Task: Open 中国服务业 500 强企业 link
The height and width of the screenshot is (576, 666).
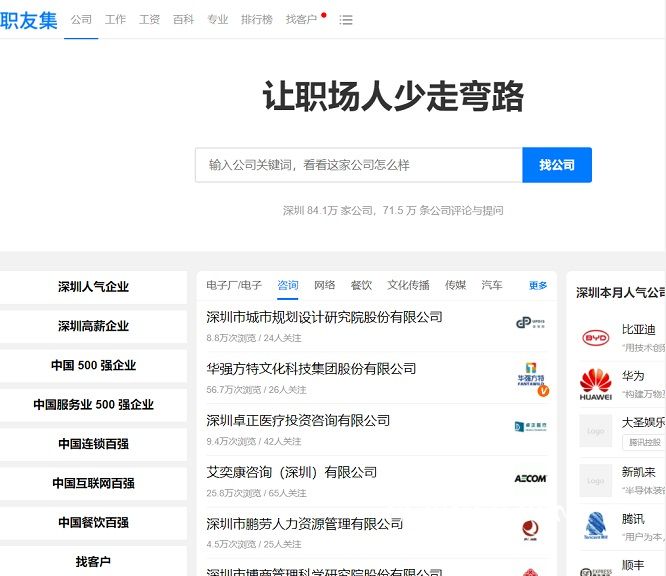Action: [x=93, y=405]
